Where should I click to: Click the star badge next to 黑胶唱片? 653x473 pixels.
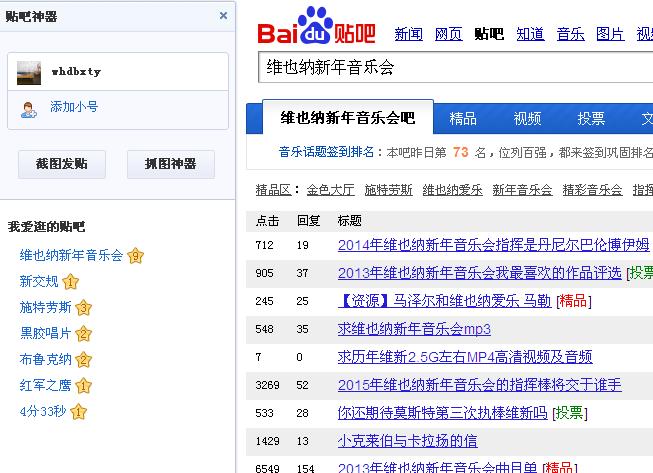[x=84, y=334]
